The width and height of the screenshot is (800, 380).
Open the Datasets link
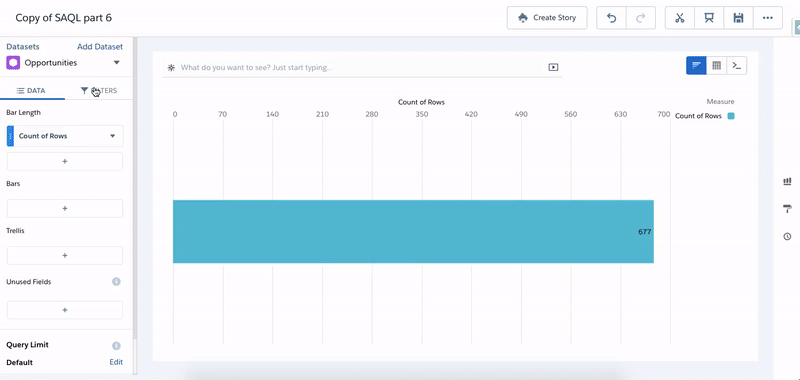(x=22, y=46)
